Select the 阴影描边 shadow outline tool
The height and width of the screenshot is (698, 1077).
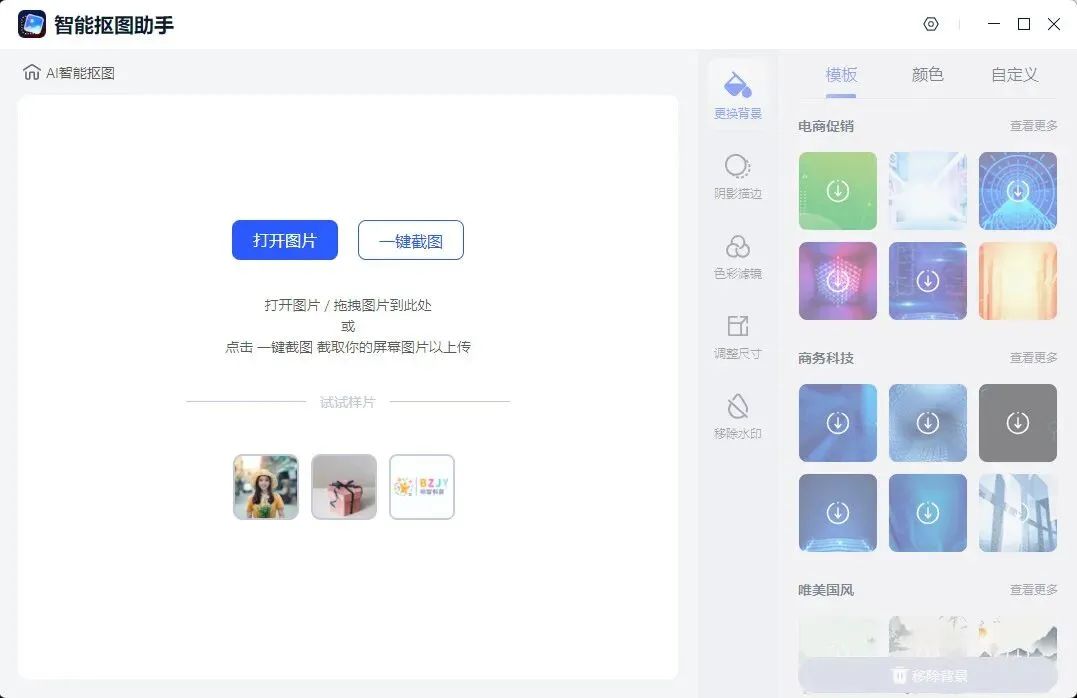pos(738,176)
